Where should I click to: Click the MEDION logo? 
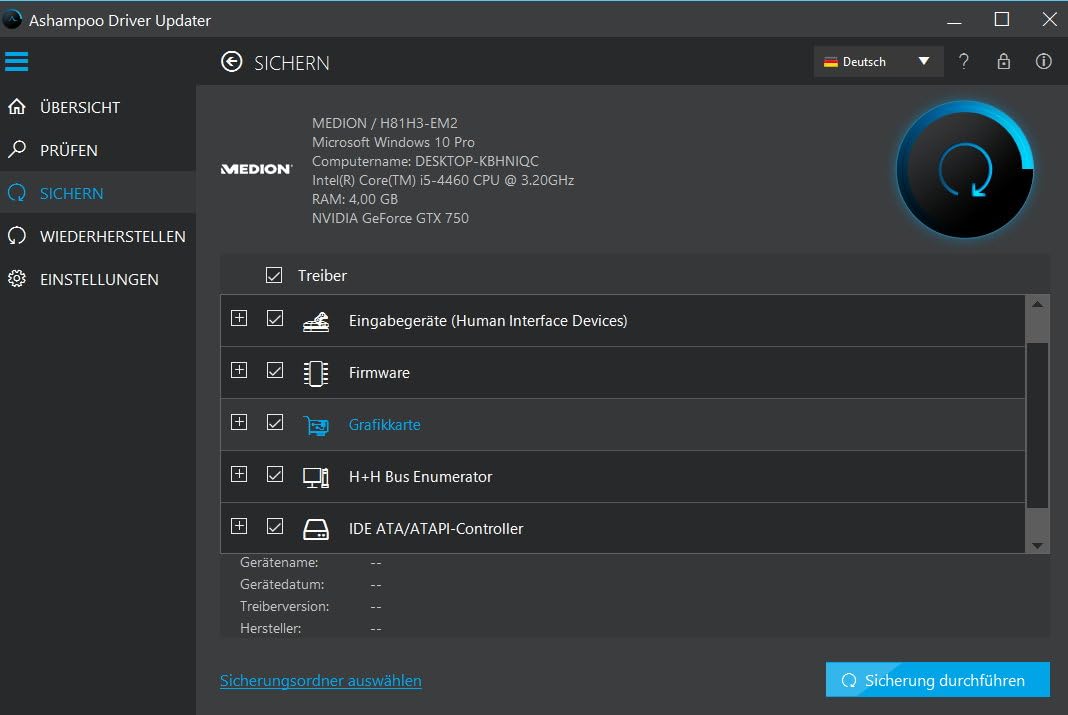coord(257,169)
